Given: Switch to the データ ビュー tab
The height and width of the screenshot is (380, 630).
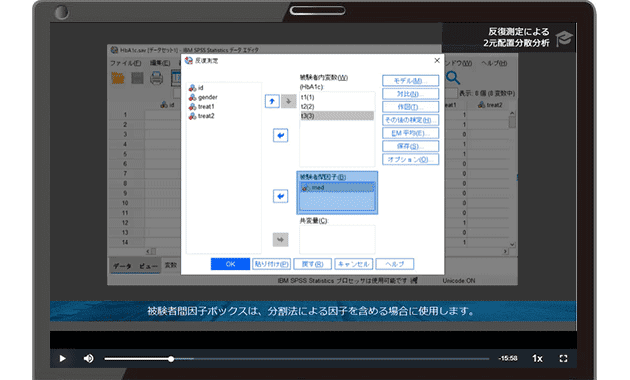Looking at the screenshot, I should [x=135, y=266].
